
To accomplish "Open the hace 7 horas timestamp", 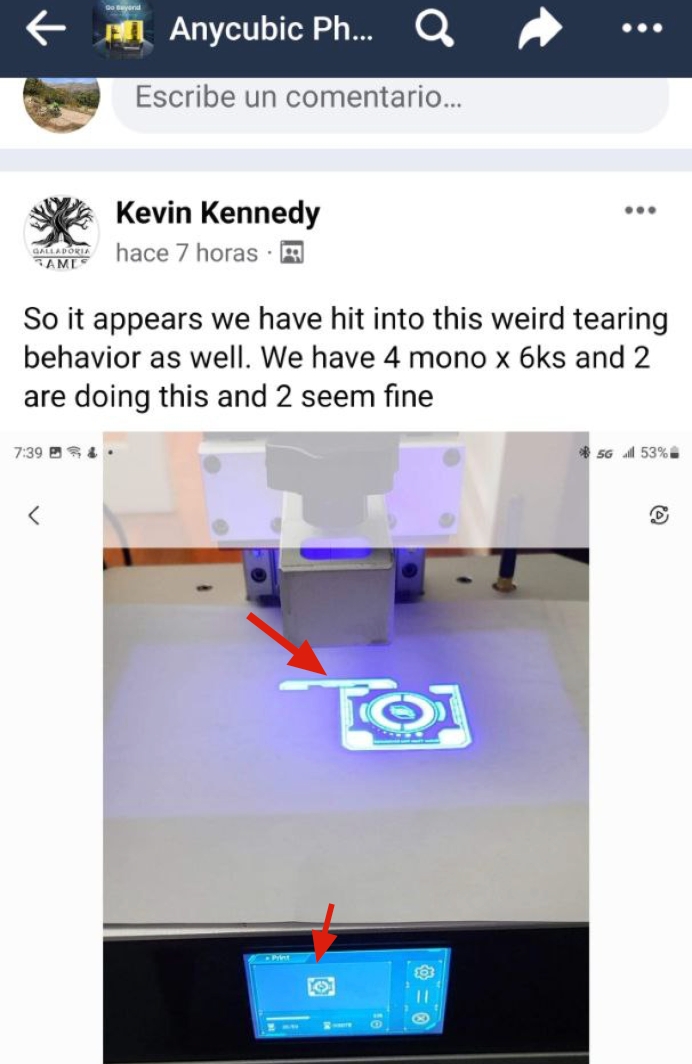I will coord(187,253).
